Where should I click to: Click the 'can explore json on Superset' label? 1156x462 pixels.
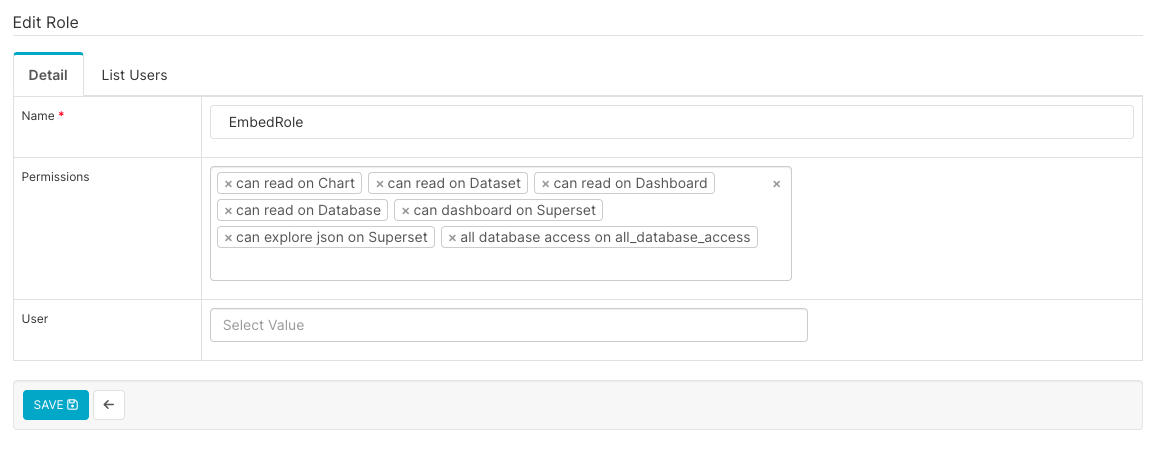pyautogui.click(x=332, y=238)
